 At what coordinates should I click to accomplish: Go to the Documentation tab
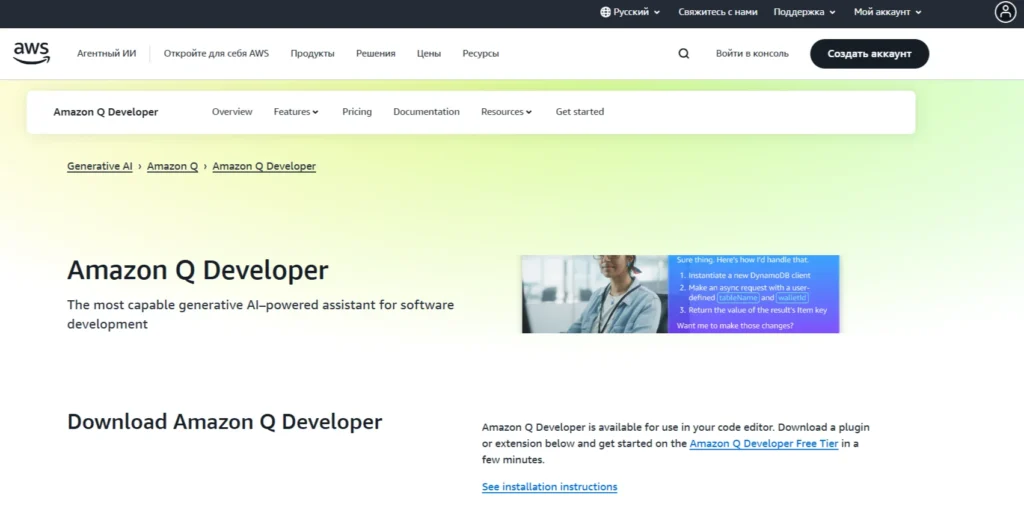point(426,112)
